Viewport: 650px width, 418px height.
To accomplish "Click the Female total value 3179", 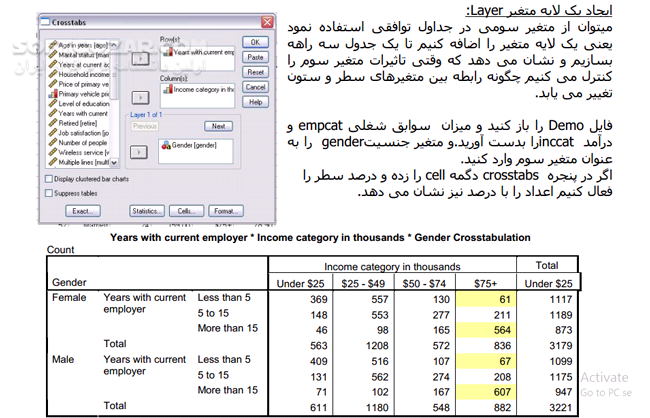I will (x=560, y=345).
